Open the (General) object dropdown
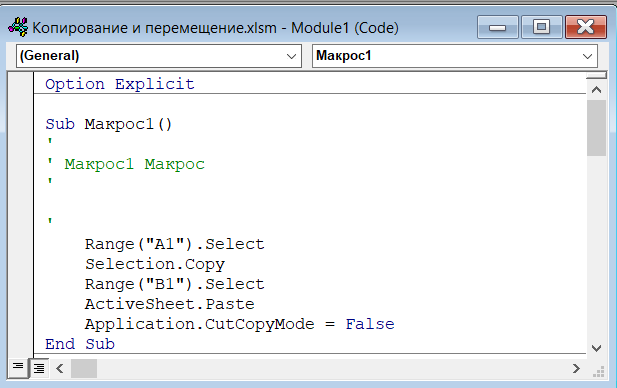 coord(159,56)
